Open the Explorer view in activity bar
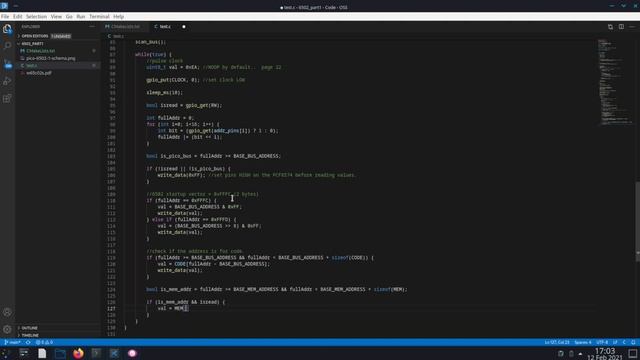The height and width of the screenshot is (360, 640). point(7,29)
